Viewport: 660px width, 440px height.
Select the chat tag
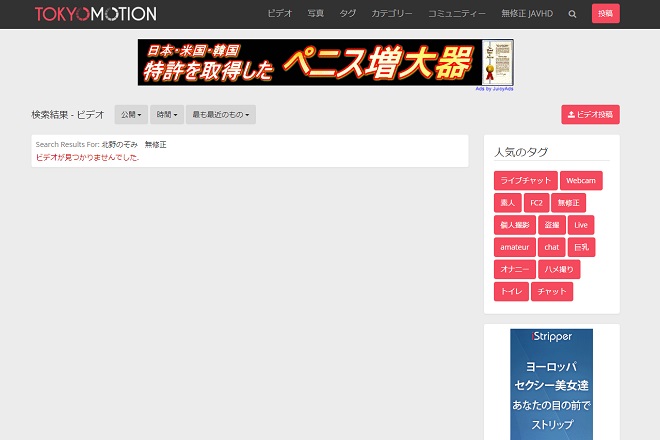[551, 247]
